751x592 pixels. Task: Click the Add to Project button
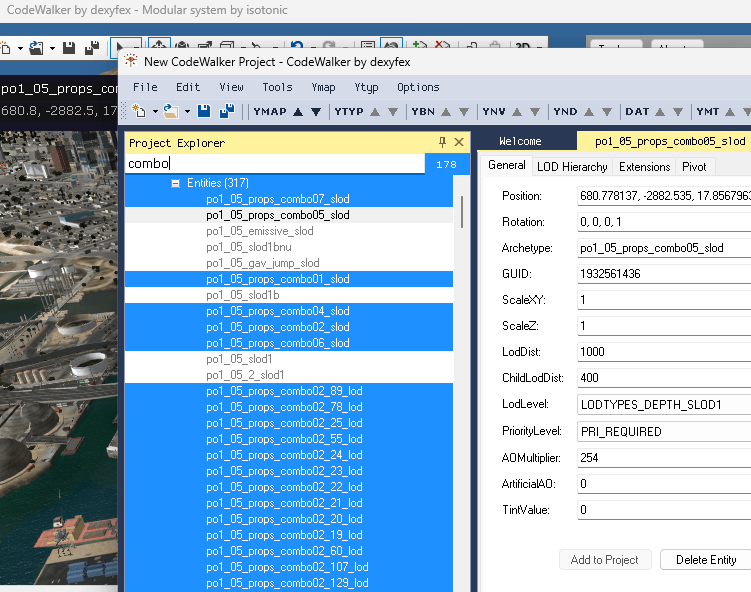(x=605, y=559)
